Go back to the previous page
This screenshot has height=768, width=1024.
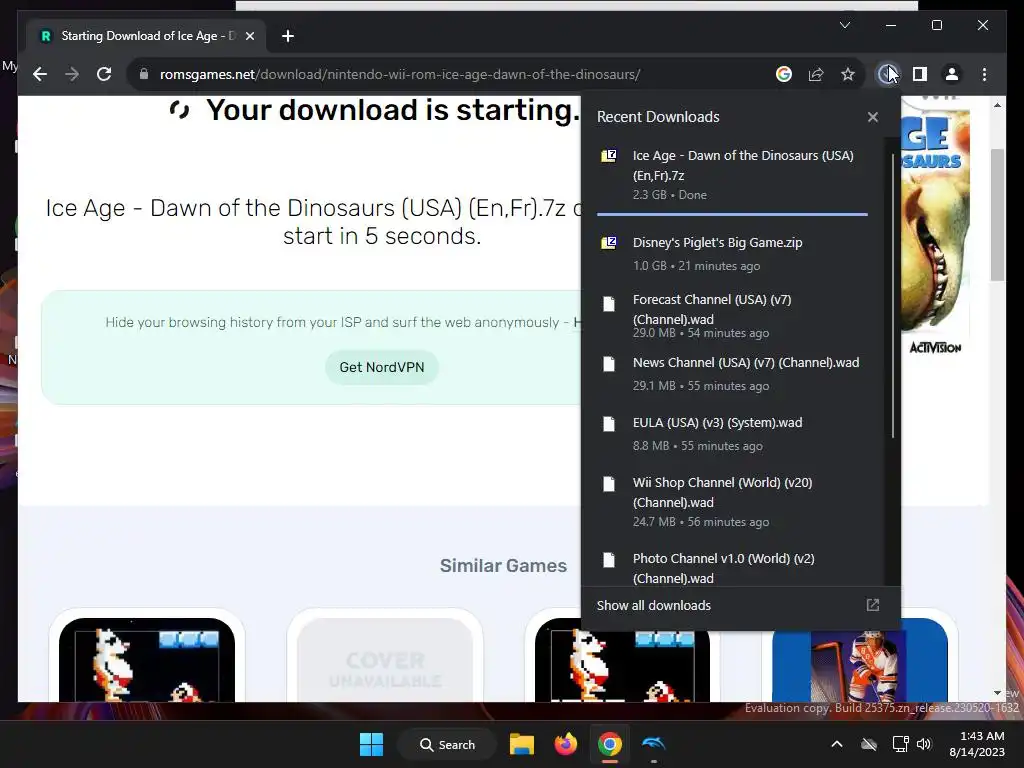point(40,74)
